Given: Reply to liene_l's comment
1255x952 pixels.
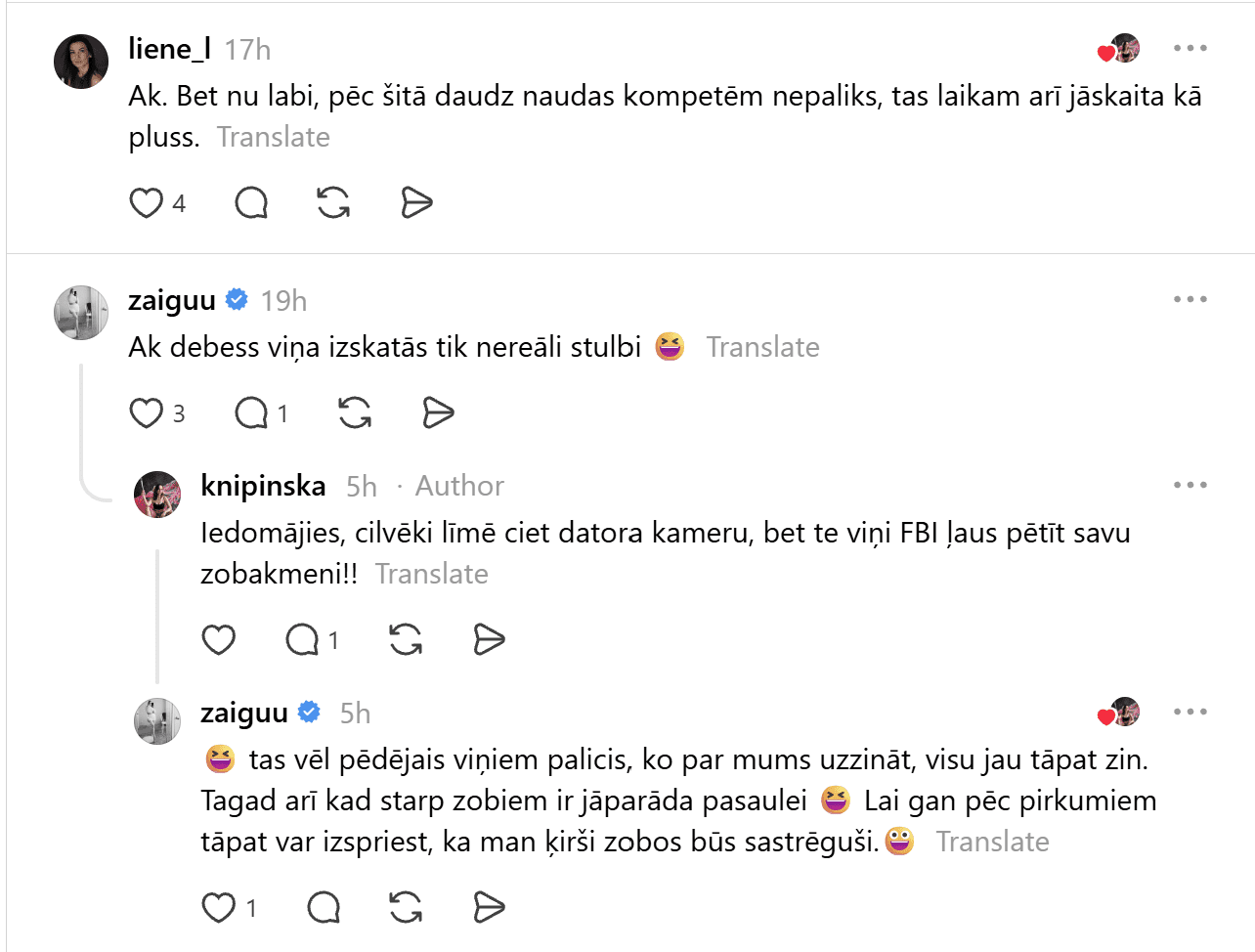Looking at the screenshot, I should click(251, 203).
